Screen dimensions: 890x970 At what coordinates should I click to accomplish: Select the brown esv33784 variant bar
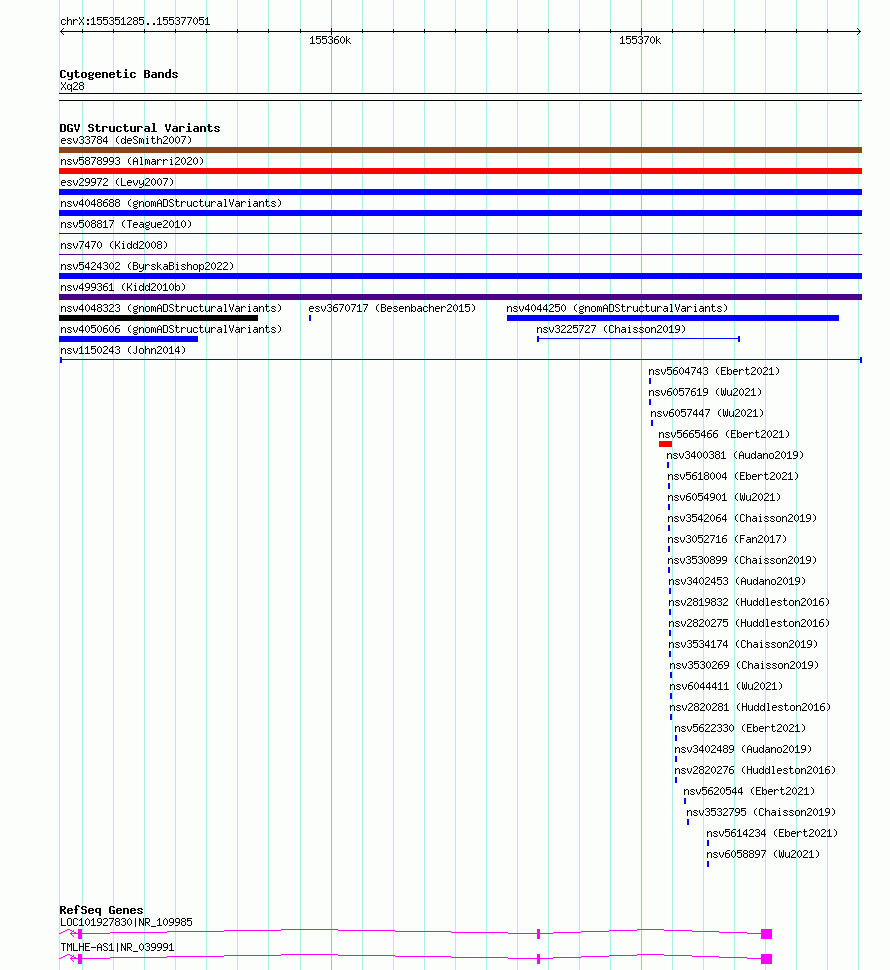460,150
